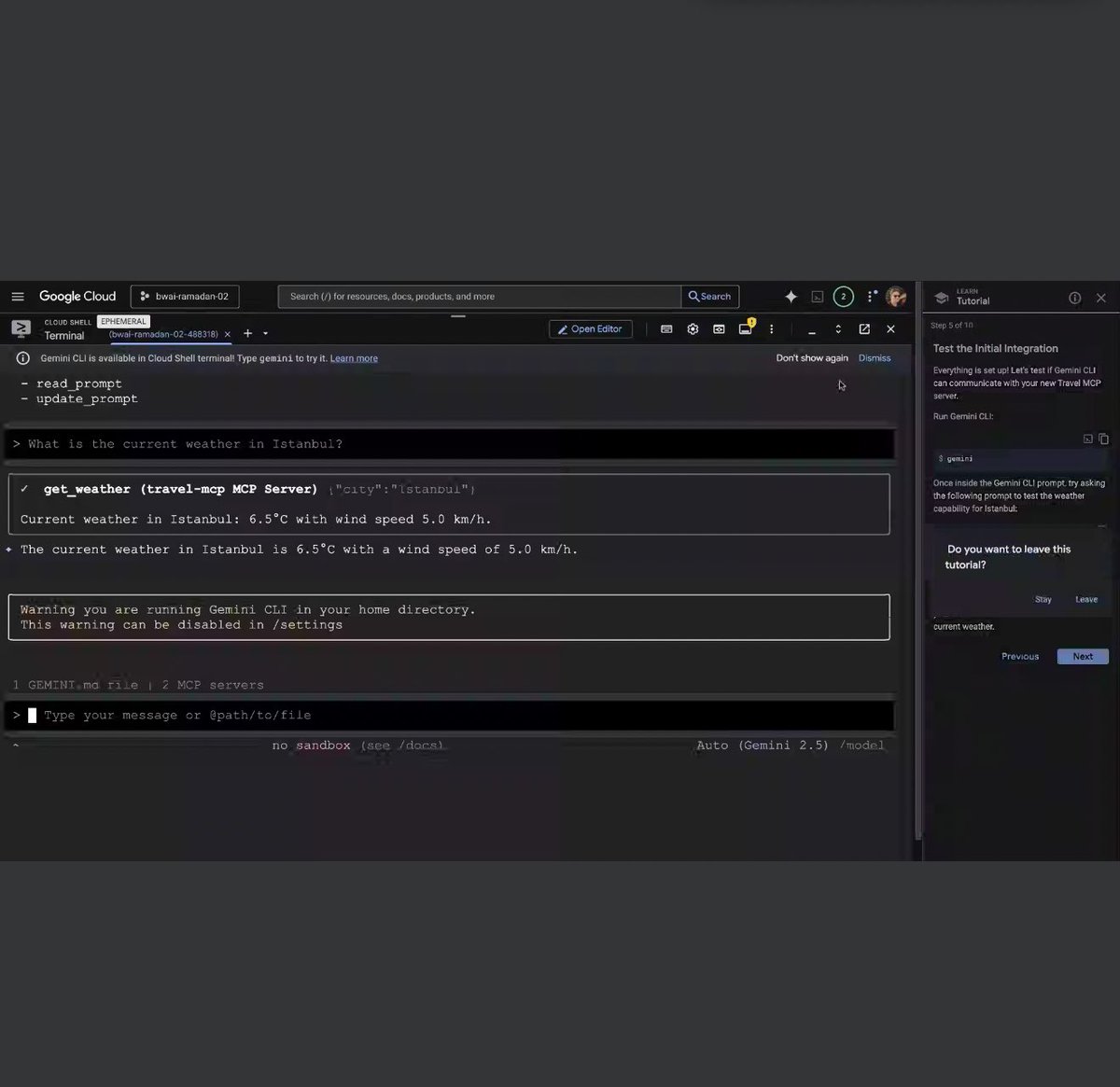Activate Cloud Shell icon in top bar
The height and width of the screenshot is (1087, 1120).
pyautogui.click(x=818, y=297)
